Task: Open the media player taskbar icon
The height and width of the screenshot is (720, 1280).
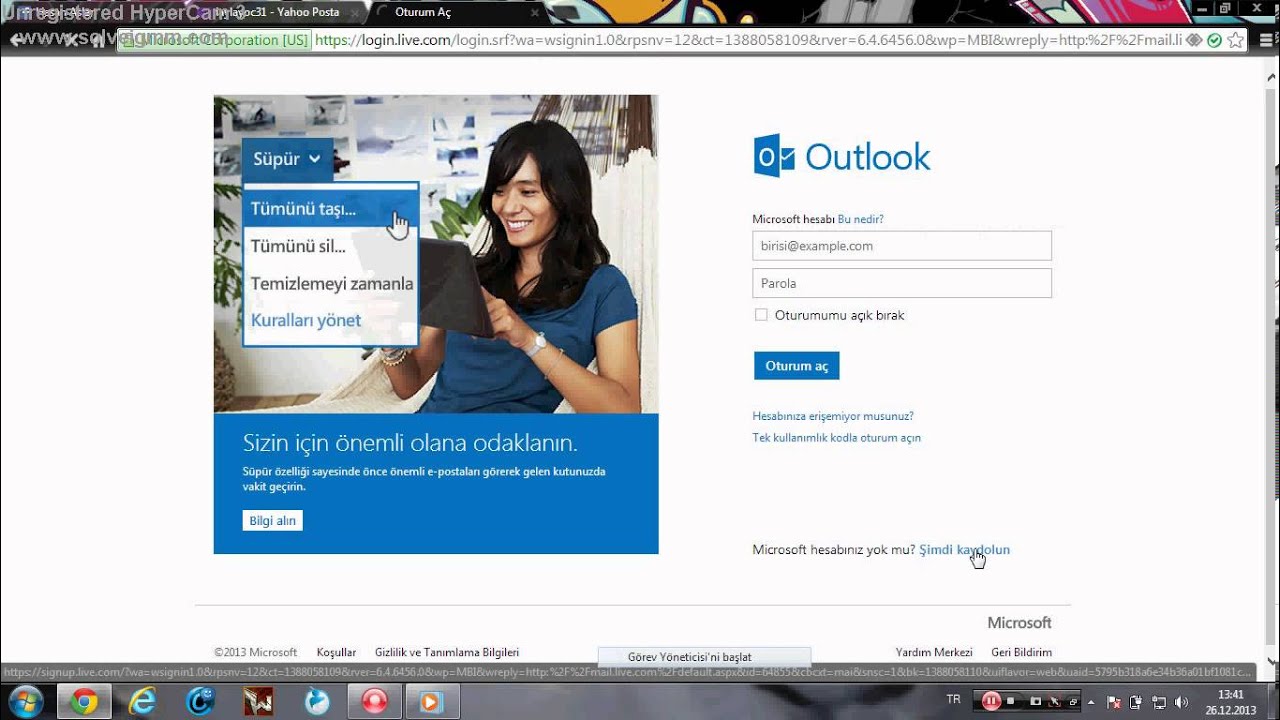Action: tap(431, 702)
